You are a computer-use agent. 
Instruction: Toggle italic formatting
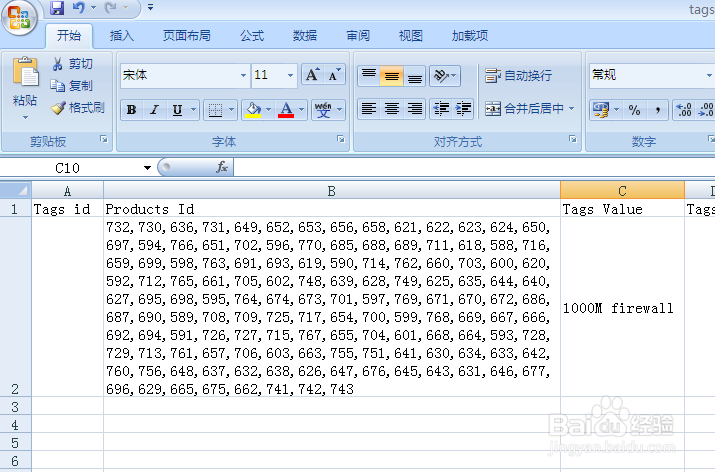(x=154, y=110)
